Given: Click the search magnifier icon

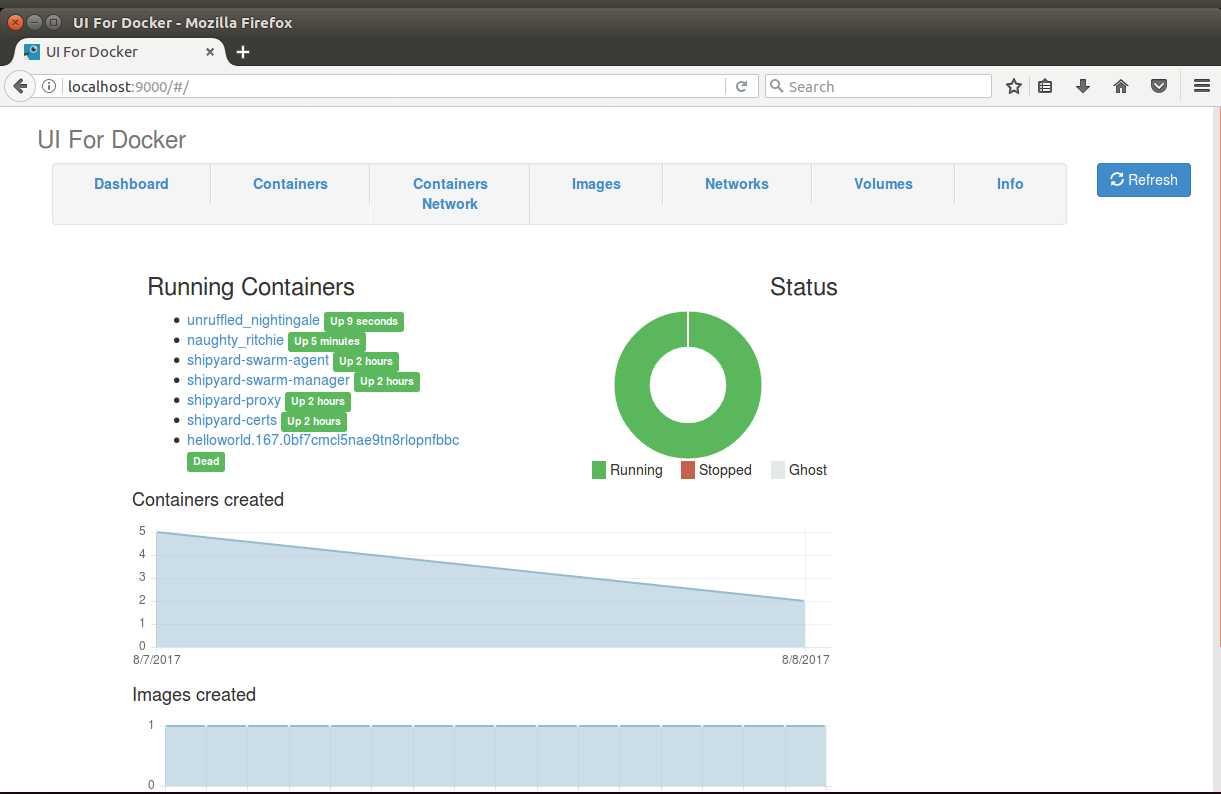Looking at the screenshot, I should click(x=777, y=86).
